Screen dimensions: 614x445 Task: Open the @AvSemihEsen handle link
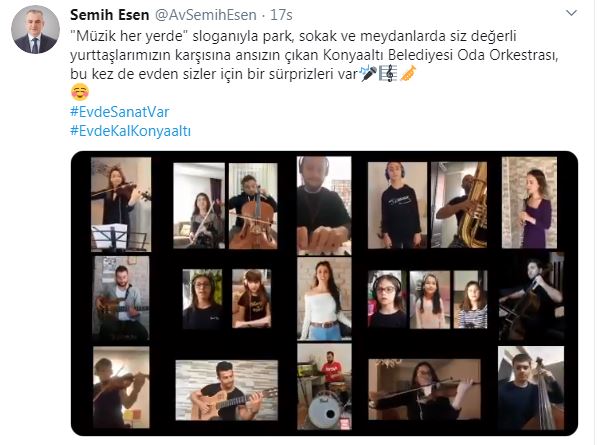pos(206,15)
